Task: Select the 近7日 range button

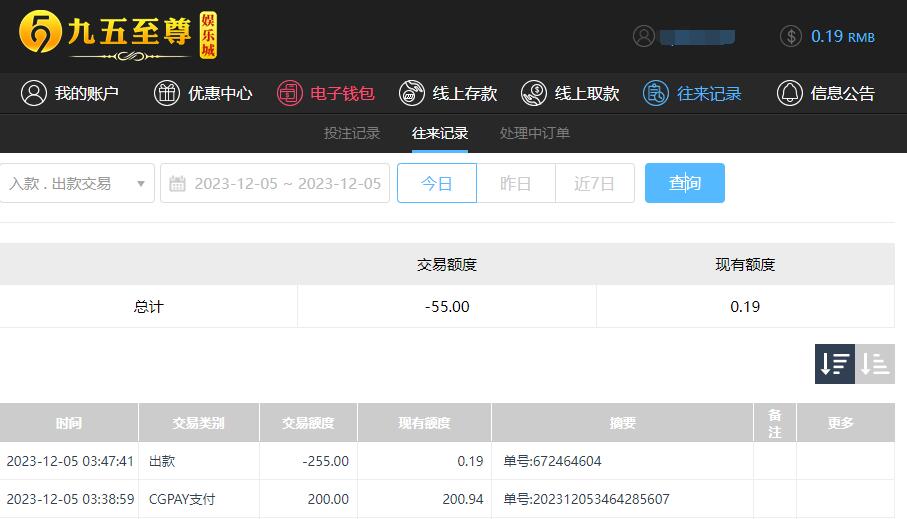Action: click(595, 183)
